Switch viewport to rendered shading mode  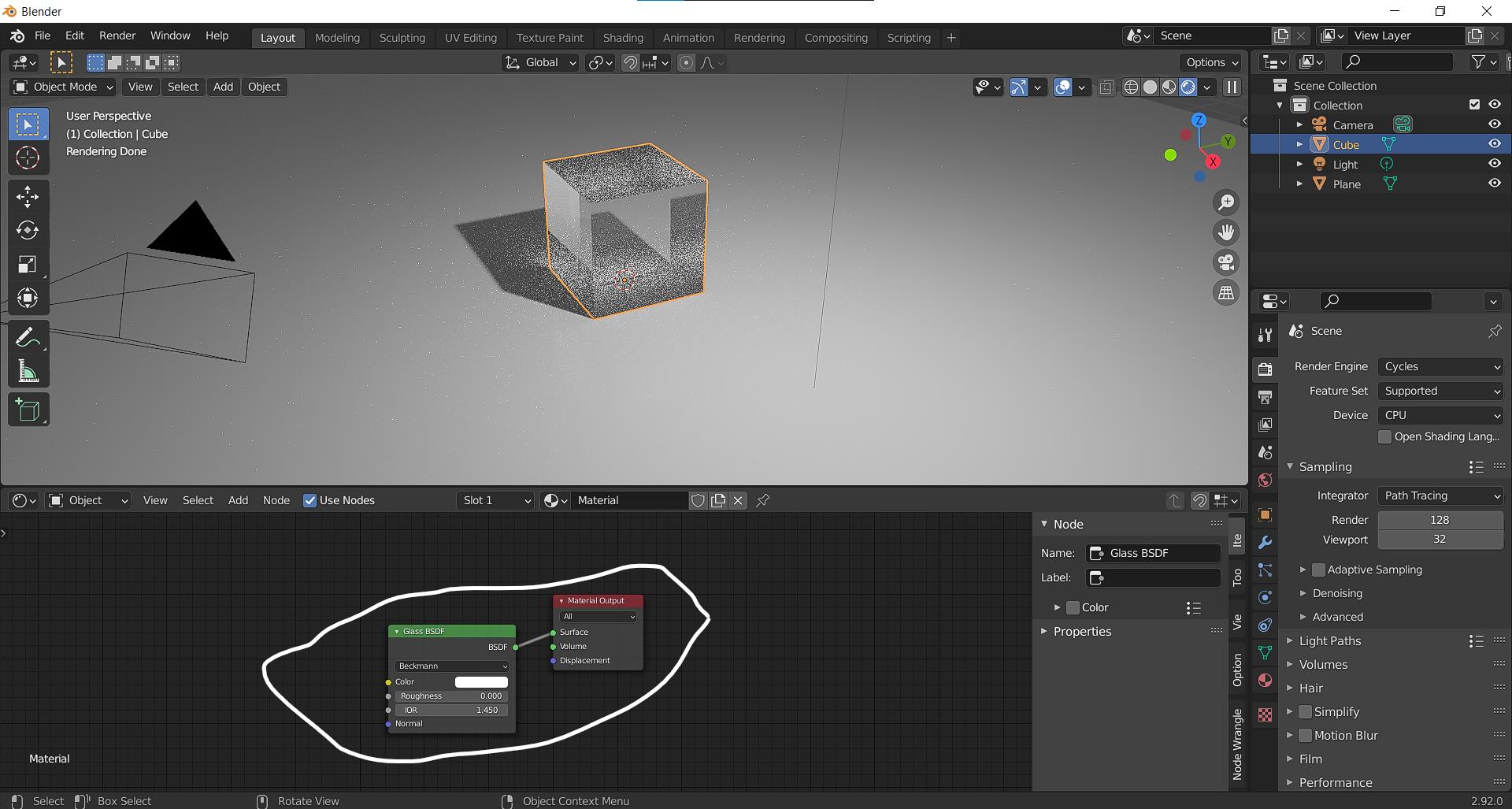point(1188,87)
